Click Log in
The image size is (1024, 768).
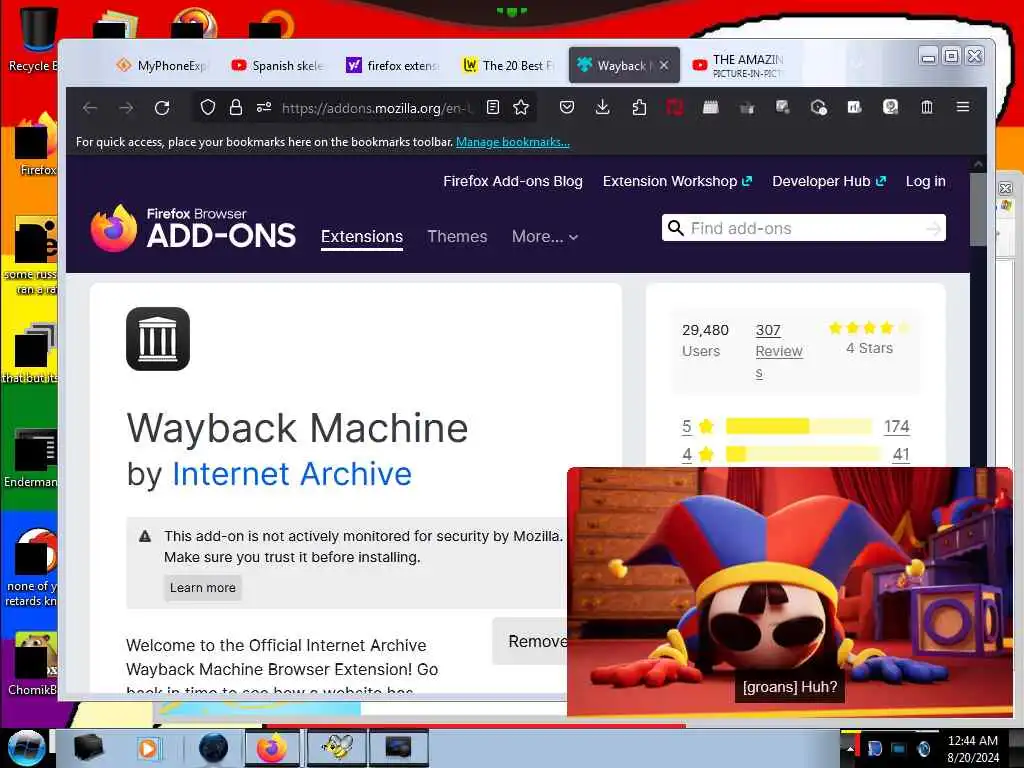(925, 182)
